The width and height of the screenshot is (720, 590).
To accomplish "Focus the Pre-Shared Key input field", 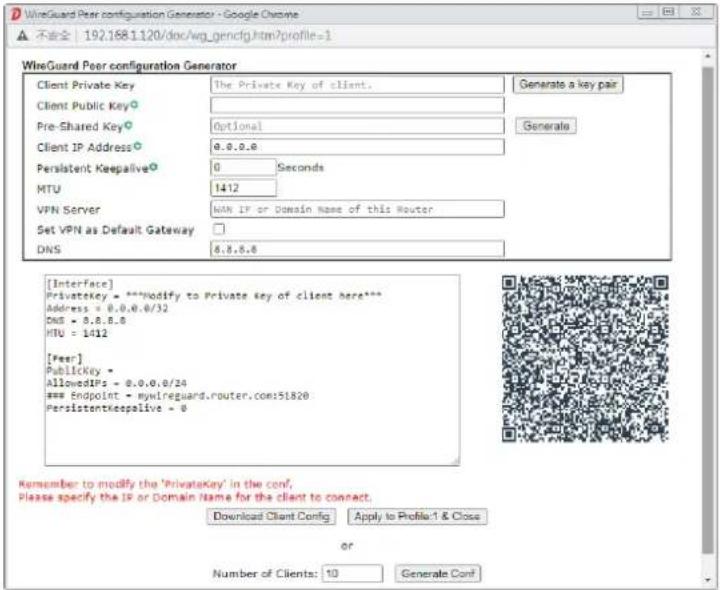I will tap(357, 126).
